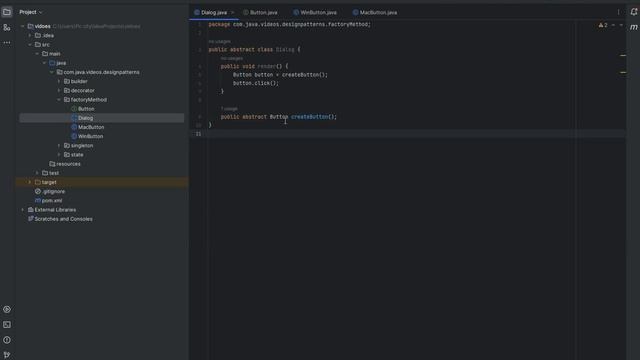Go to previous highlighted error arrow

613,25
